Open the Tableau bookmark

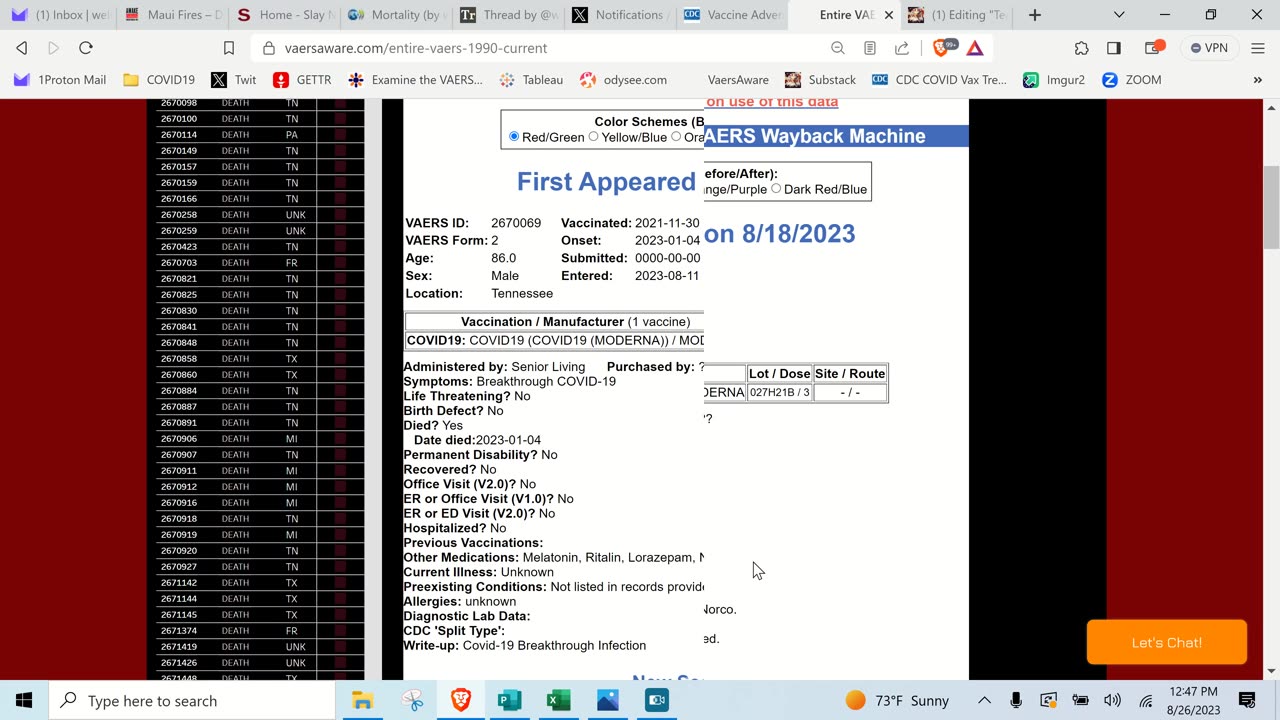pyautogui.click(x=532, y=80)
